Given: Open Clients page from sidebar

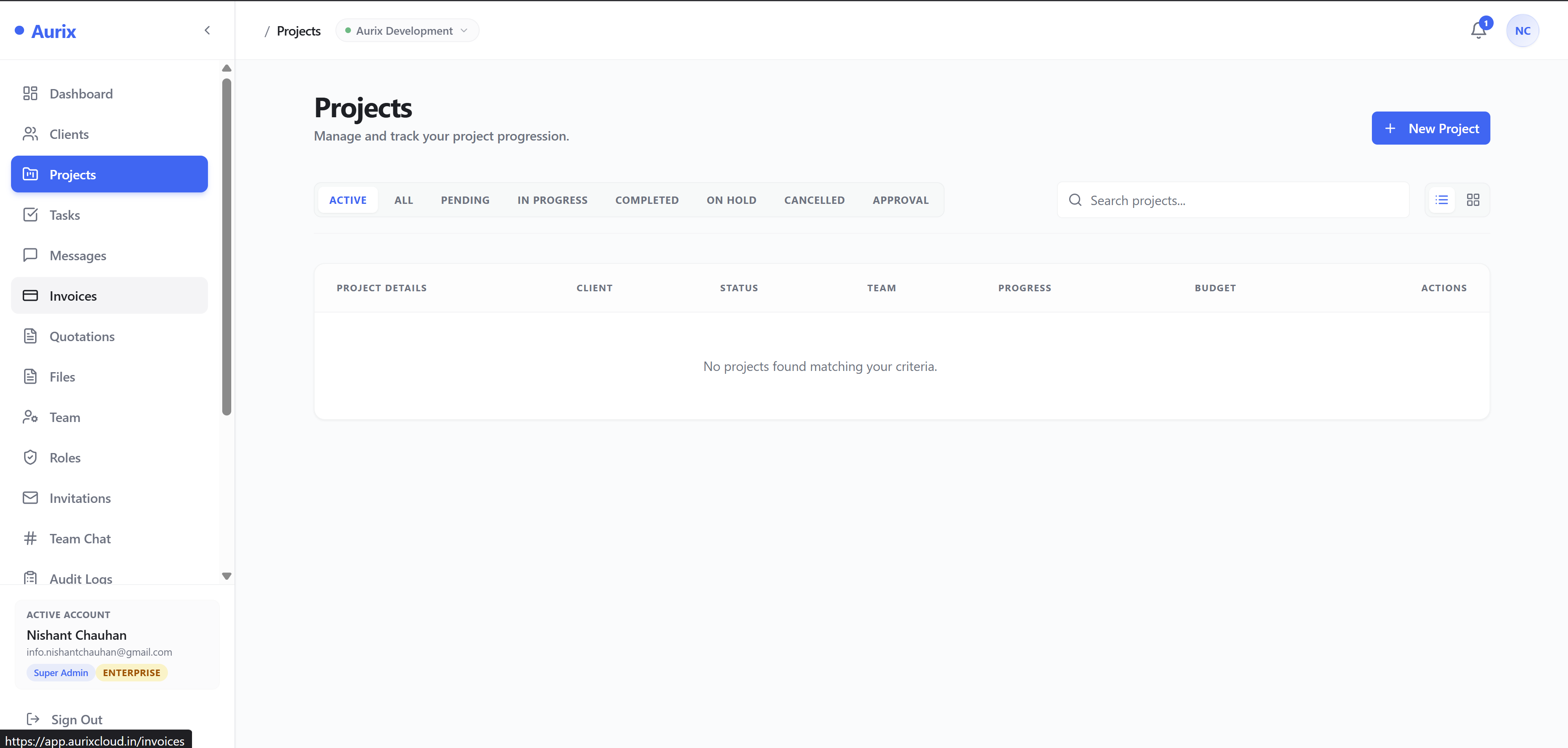Looking at the screenshot, I should pyautogui.click(x=109, y=134).
